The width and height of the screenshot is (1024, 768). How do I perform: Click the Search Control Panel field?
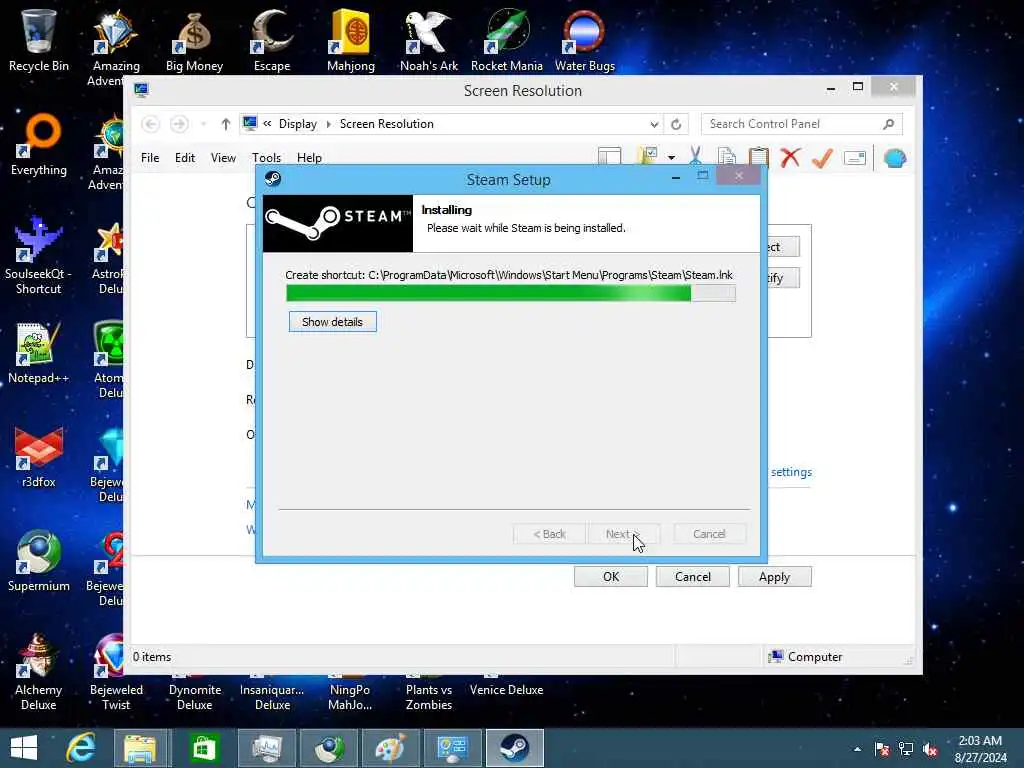802,124
